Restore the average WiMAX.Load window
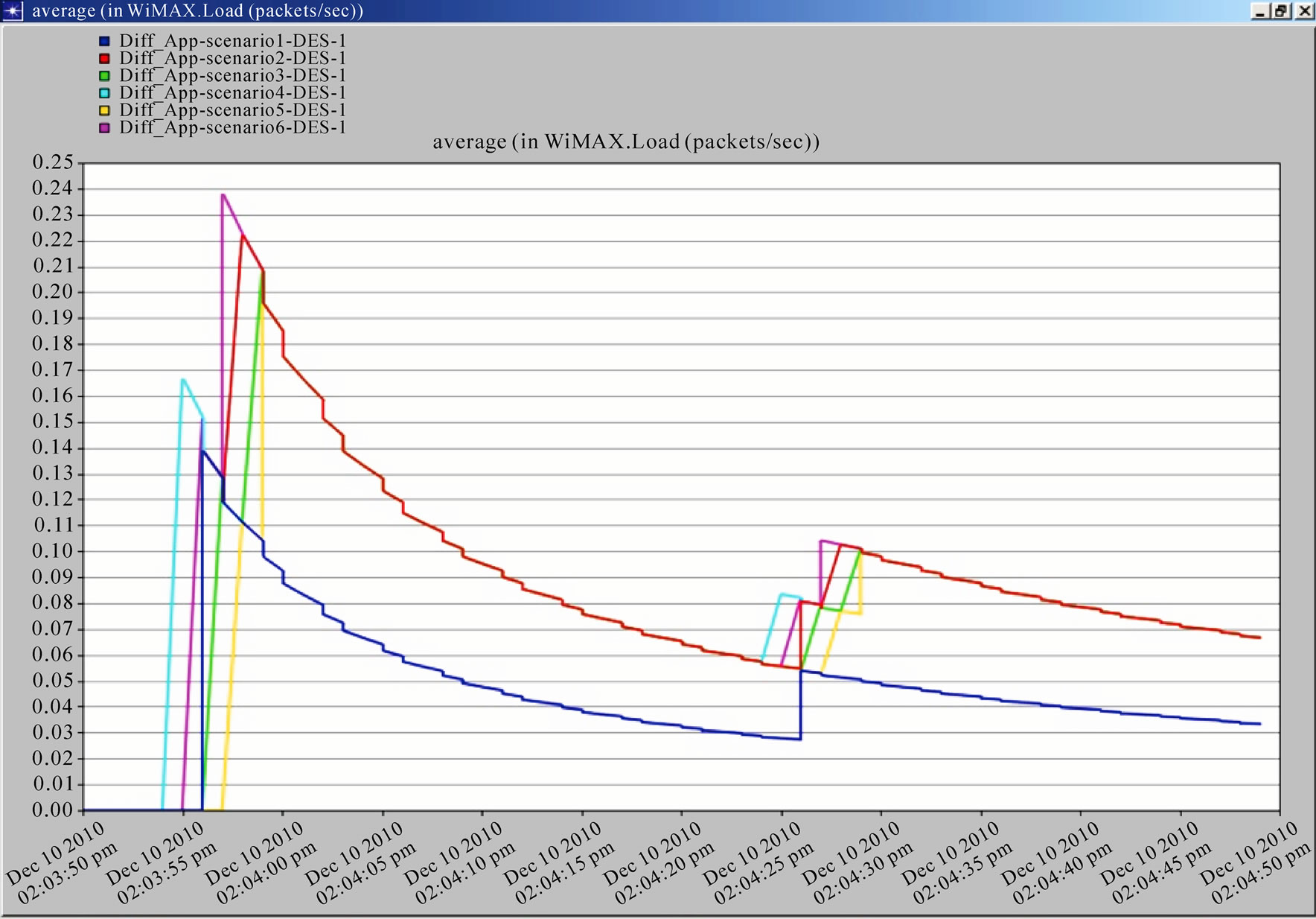Image resolution: width=1316 pixels, height=919 pixels. [x=1281, y=11]
